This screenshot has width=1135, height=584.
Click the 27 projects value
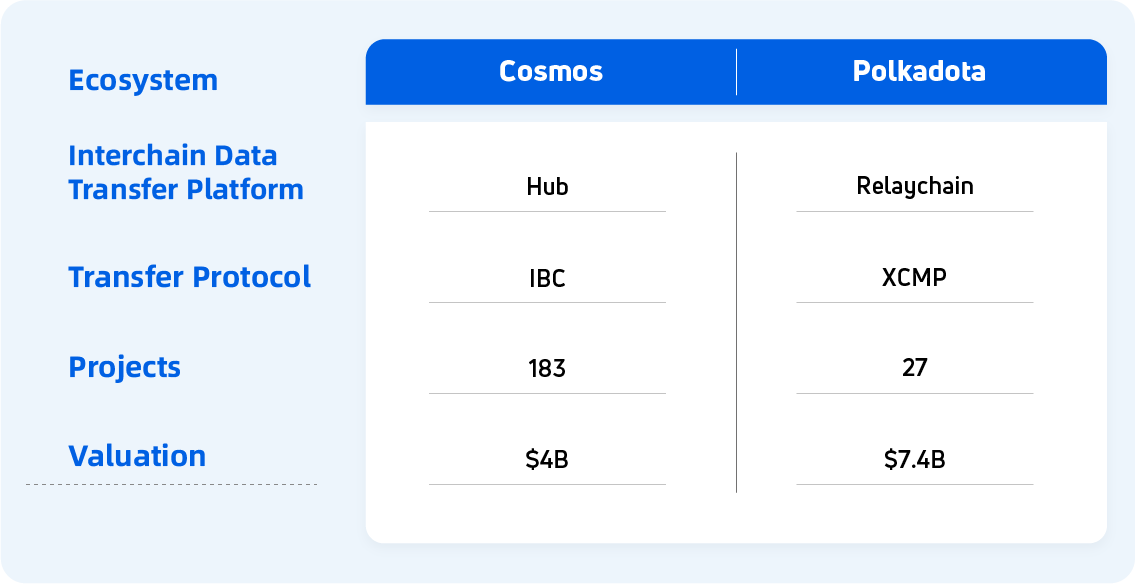[x=915, y=368]
